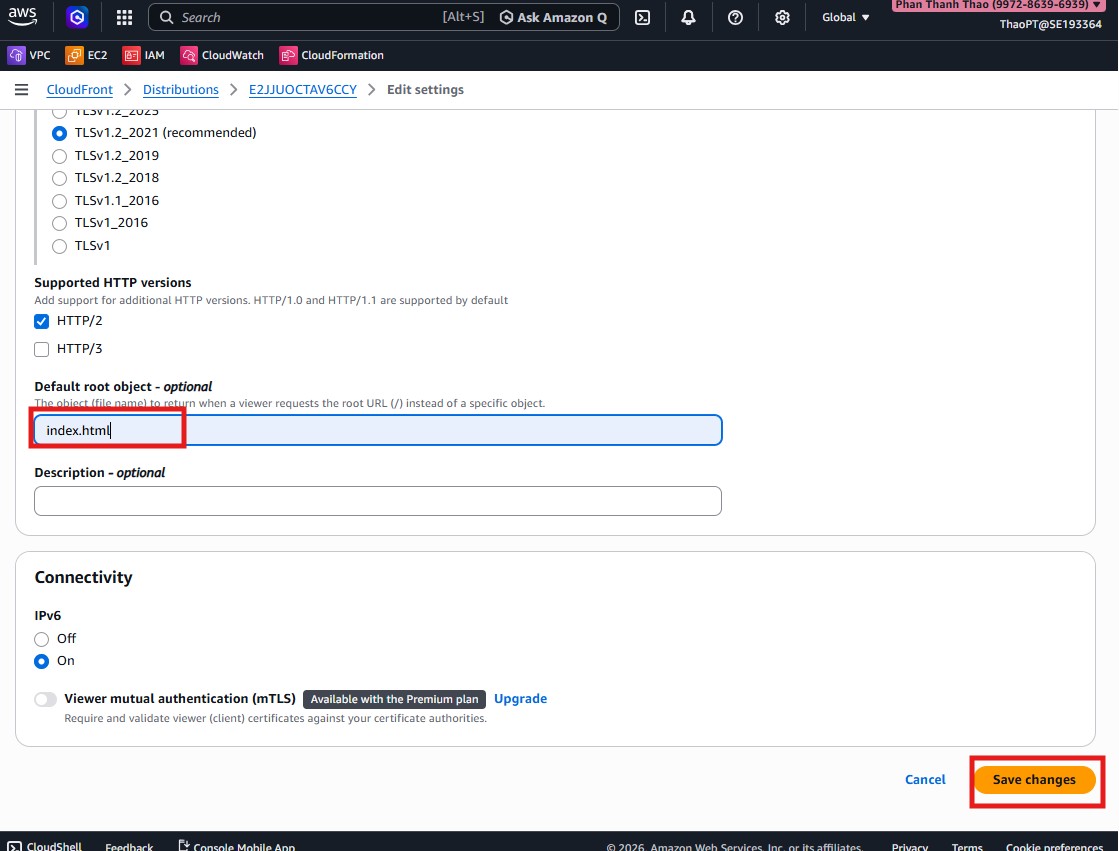1119x851 pixels.
Task: Expand the Global region dropdown
Action: click(845, 17)
